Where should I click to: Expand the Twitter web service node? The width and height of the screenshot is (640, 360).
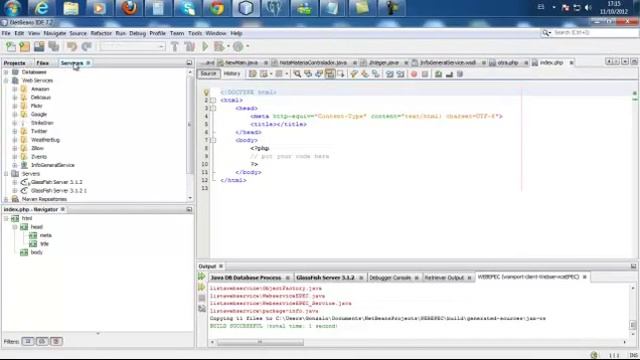tap(15, 131)
